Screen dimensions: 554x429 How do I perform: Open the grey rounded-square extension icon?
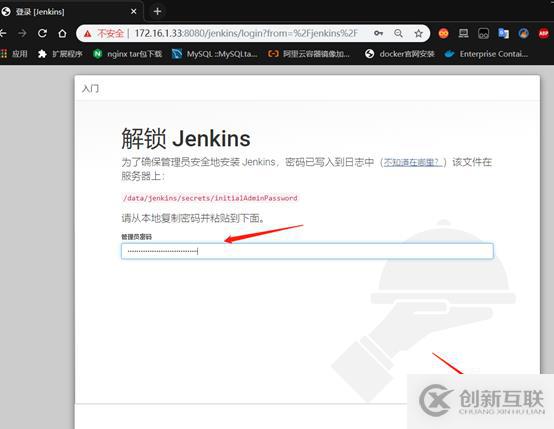click(x=483, y=33)
